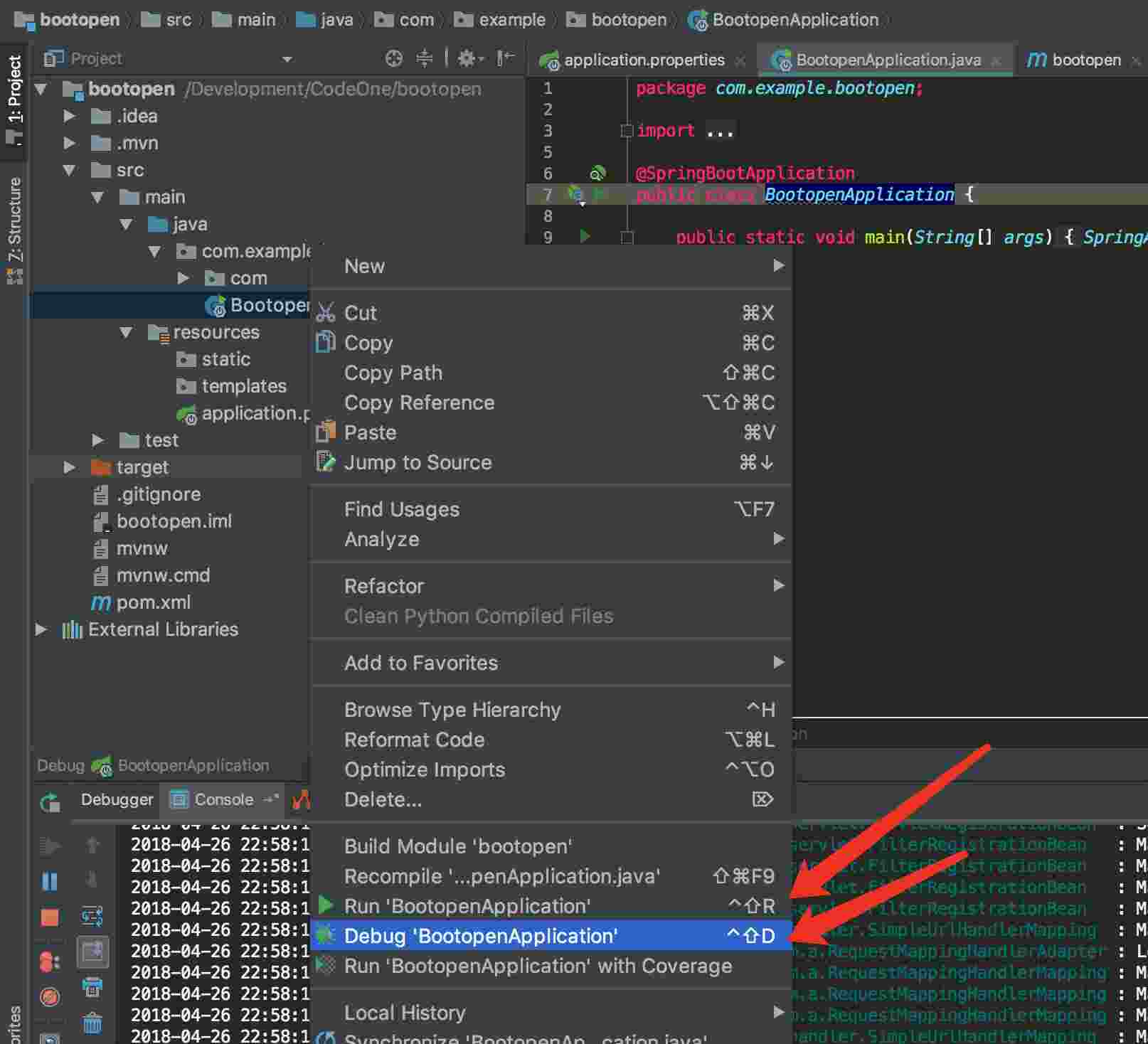Open the Project panel gear settings
Screen dimensions: 1148x1044
click(469, 58)
